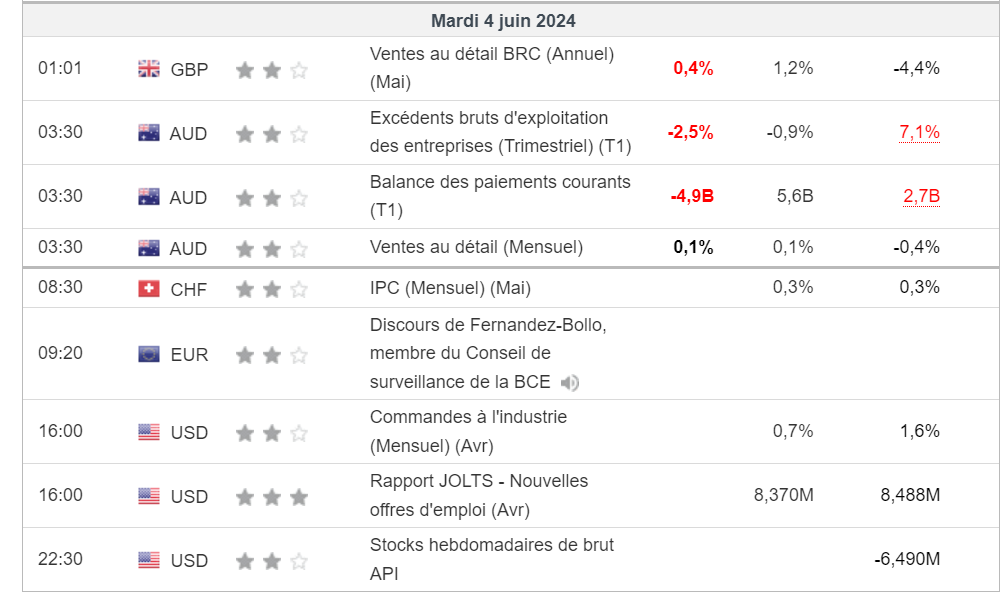
Task: Open Discours de Fernandez-Bollo event
Action: point(488,354)
